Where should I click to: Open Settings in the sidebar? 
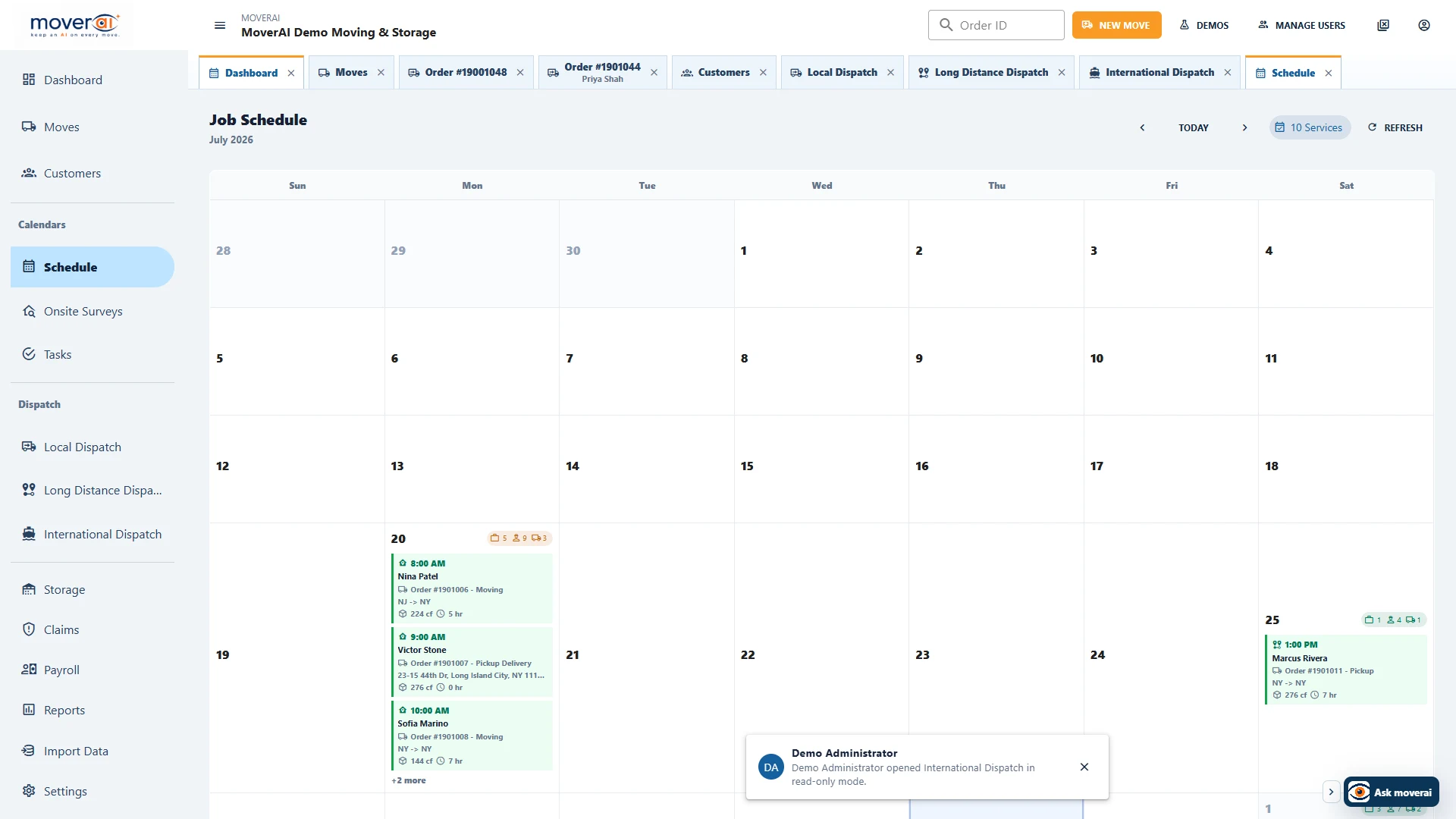click(93, 791)
